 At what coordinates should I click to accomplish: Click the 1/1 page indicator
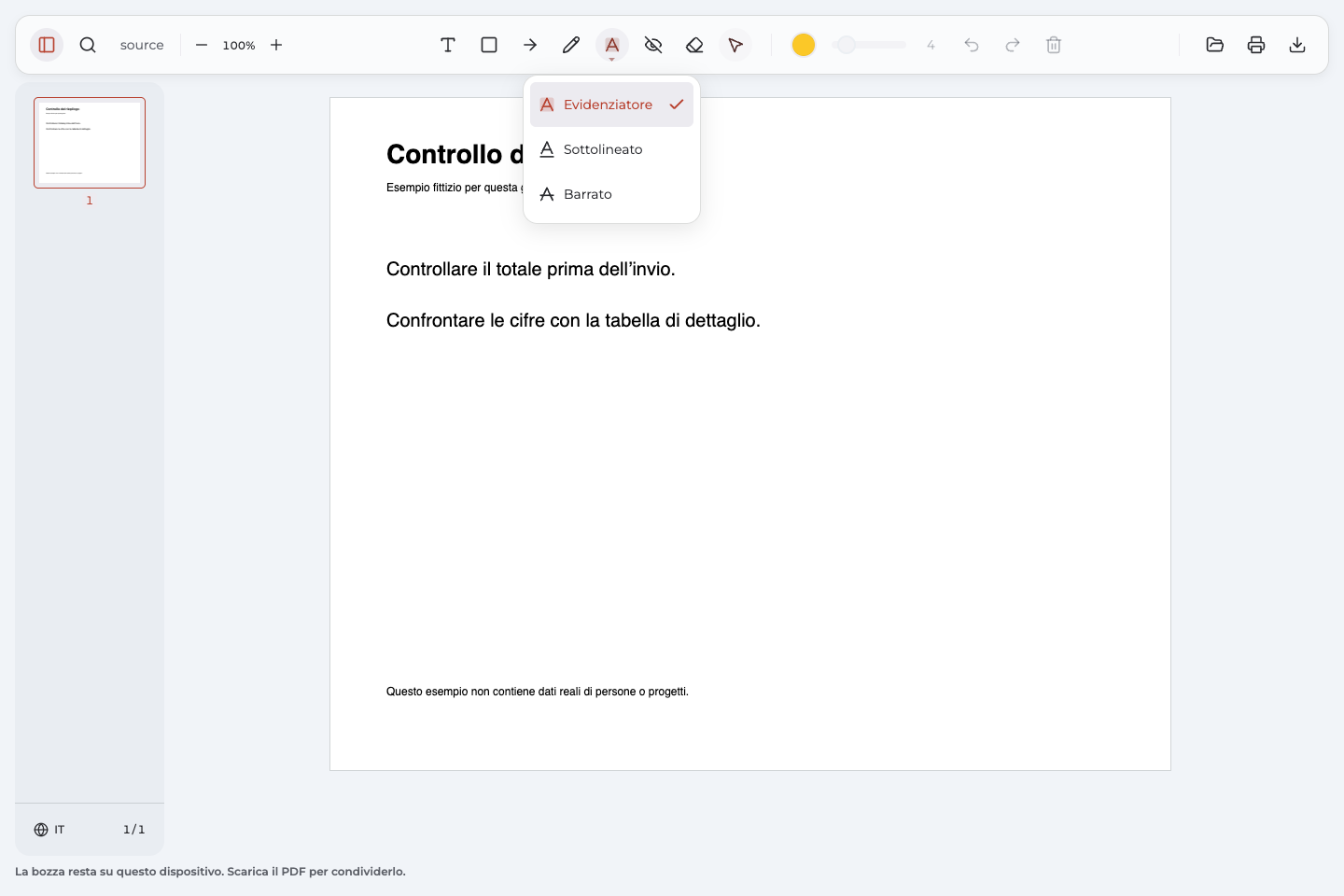(134, 830)
